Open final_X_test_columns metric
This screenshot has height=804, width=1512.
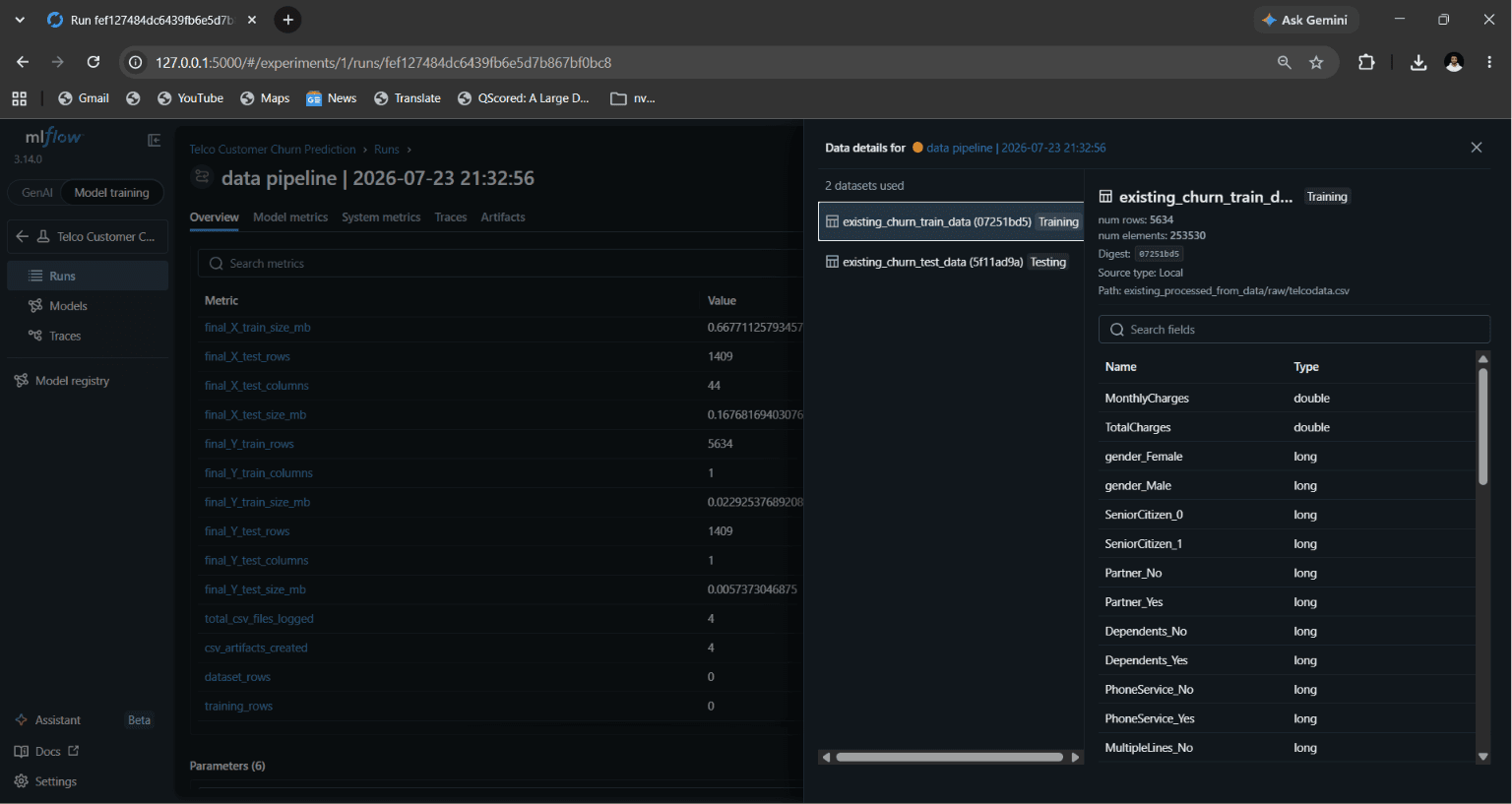click(256, 386)
